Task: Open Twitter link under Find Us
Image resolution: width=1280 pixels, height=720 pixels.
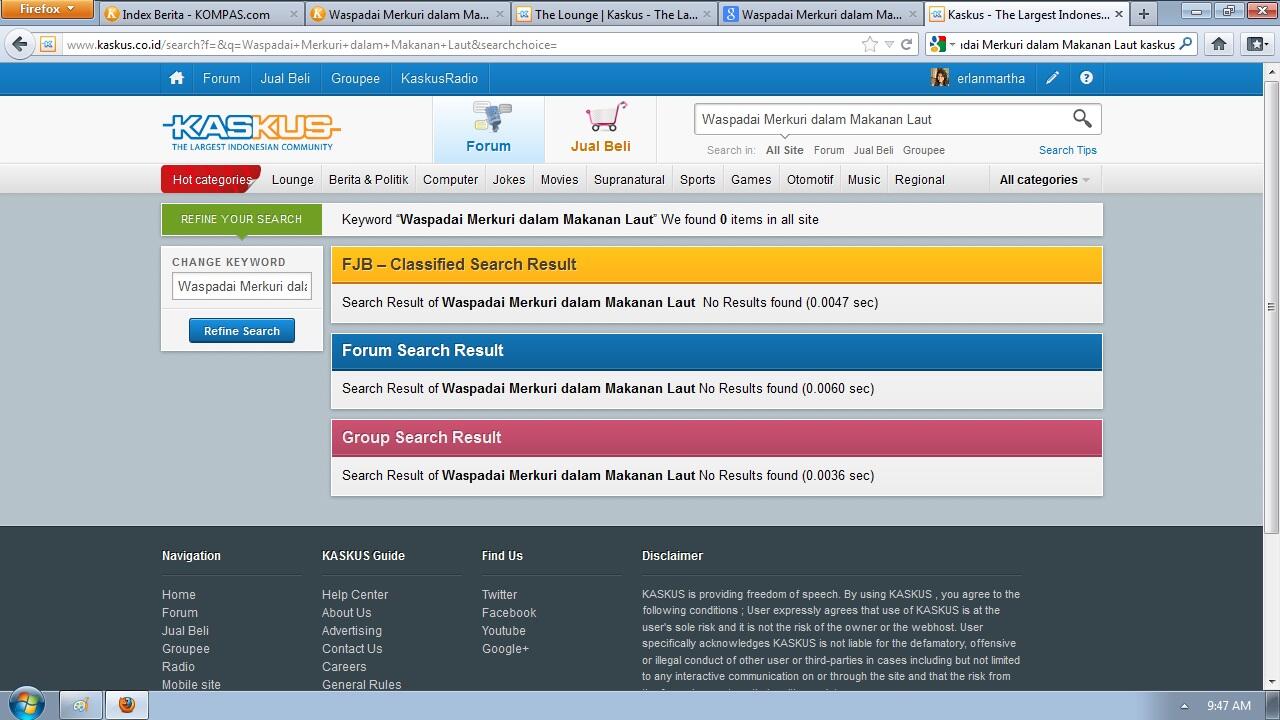Action: 499,595
